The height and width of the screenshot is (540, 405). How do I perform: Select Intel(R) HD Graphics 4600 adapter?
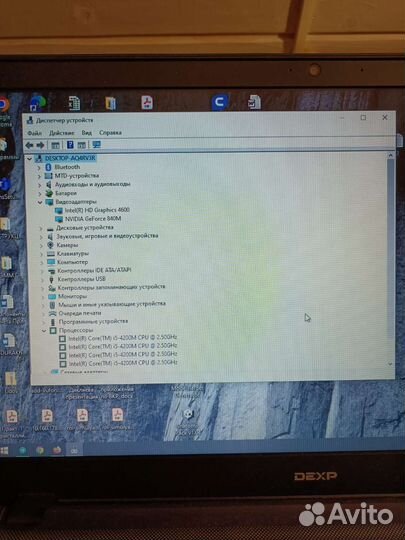pyautogui.click(x=97, y=210)
